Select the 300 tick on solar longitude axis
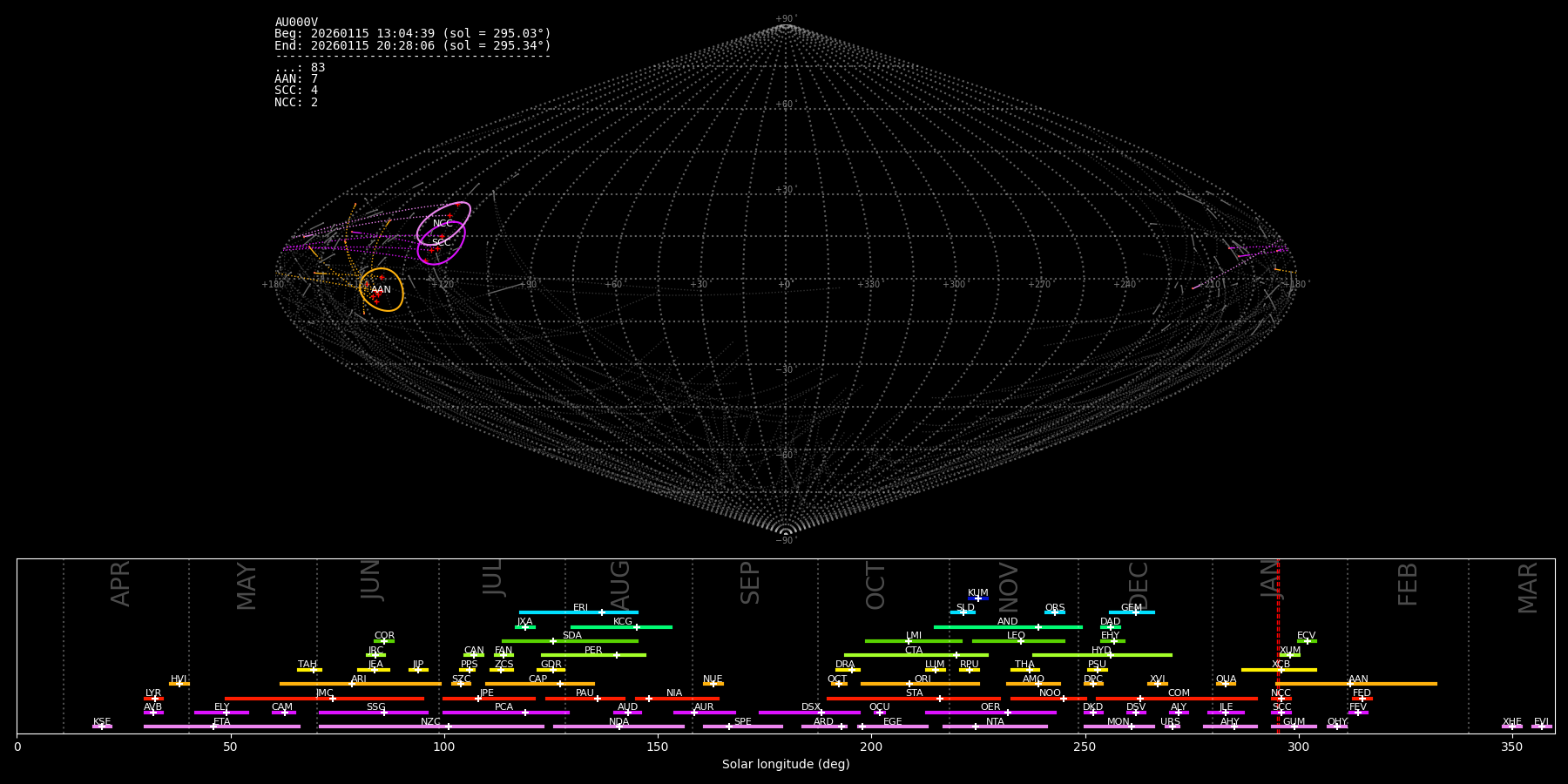This screenshot has width=1568, height=784. pos(1298,747)
